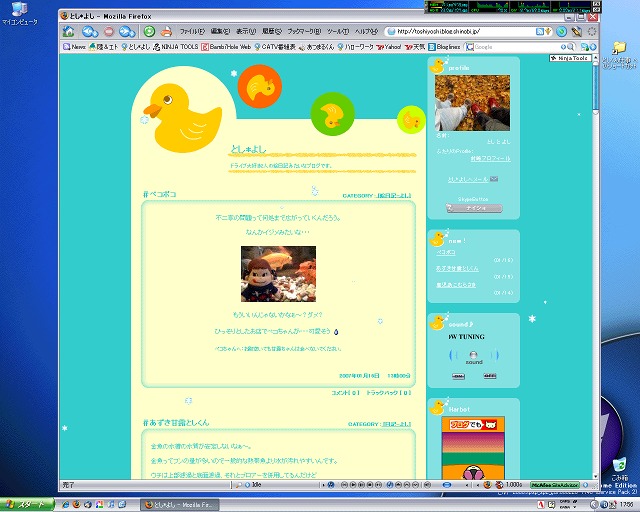Open the コメント[0] link
The width and height of the screenshot is (640, 512).
(346, 393)
